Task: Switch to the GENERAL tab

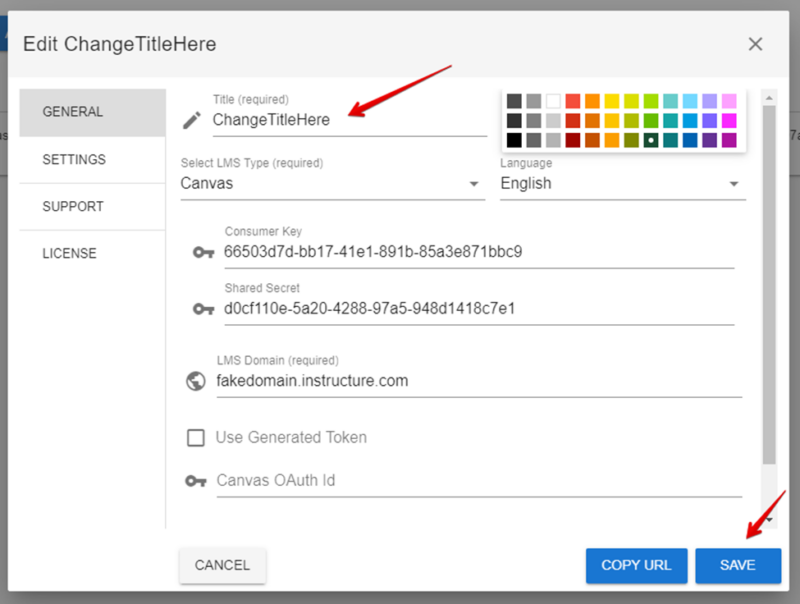Action: click(92, 112)
